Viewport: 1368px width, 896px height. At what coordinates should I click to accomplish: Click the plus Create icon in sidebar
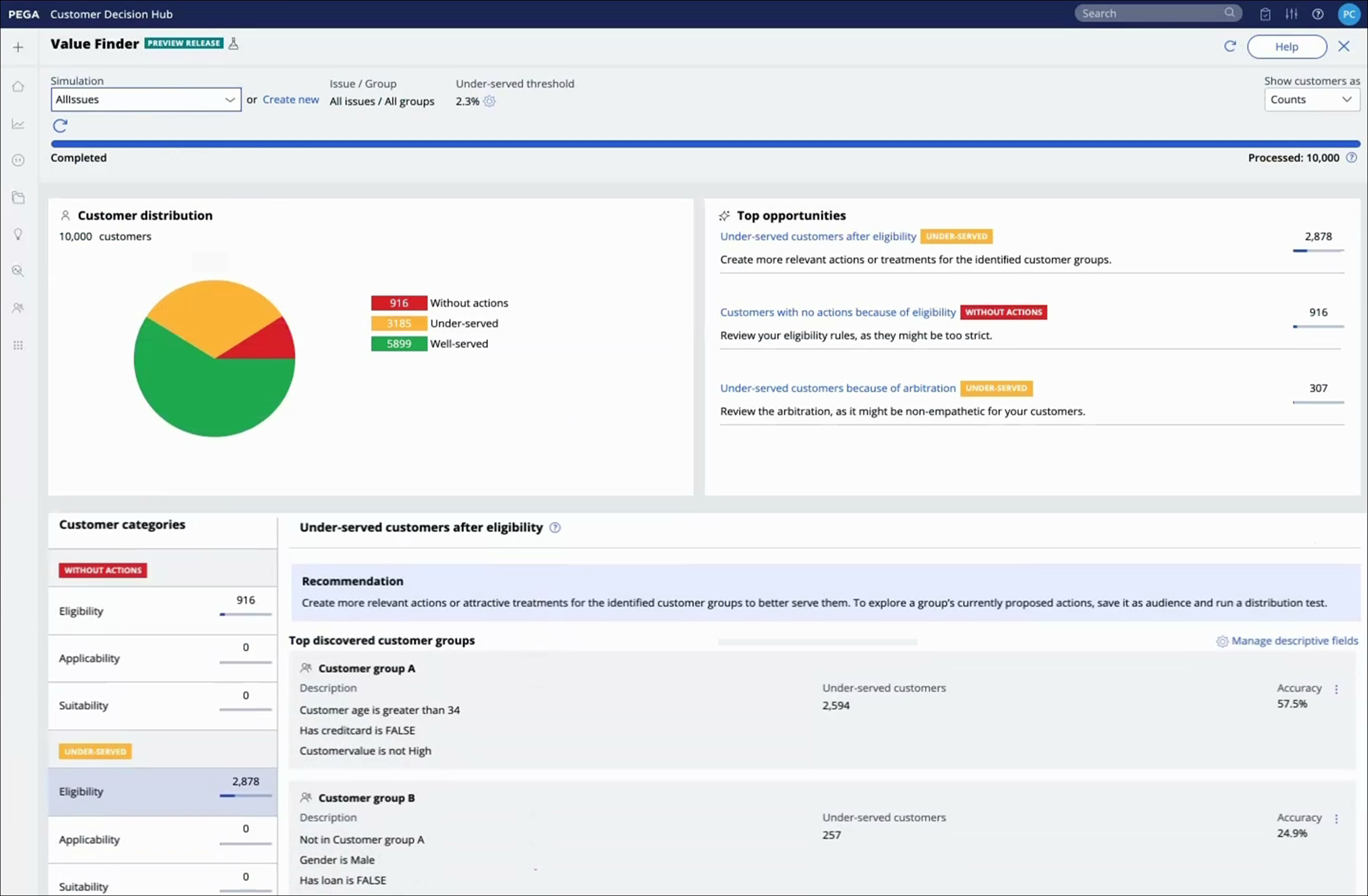(x=18, y=47)
